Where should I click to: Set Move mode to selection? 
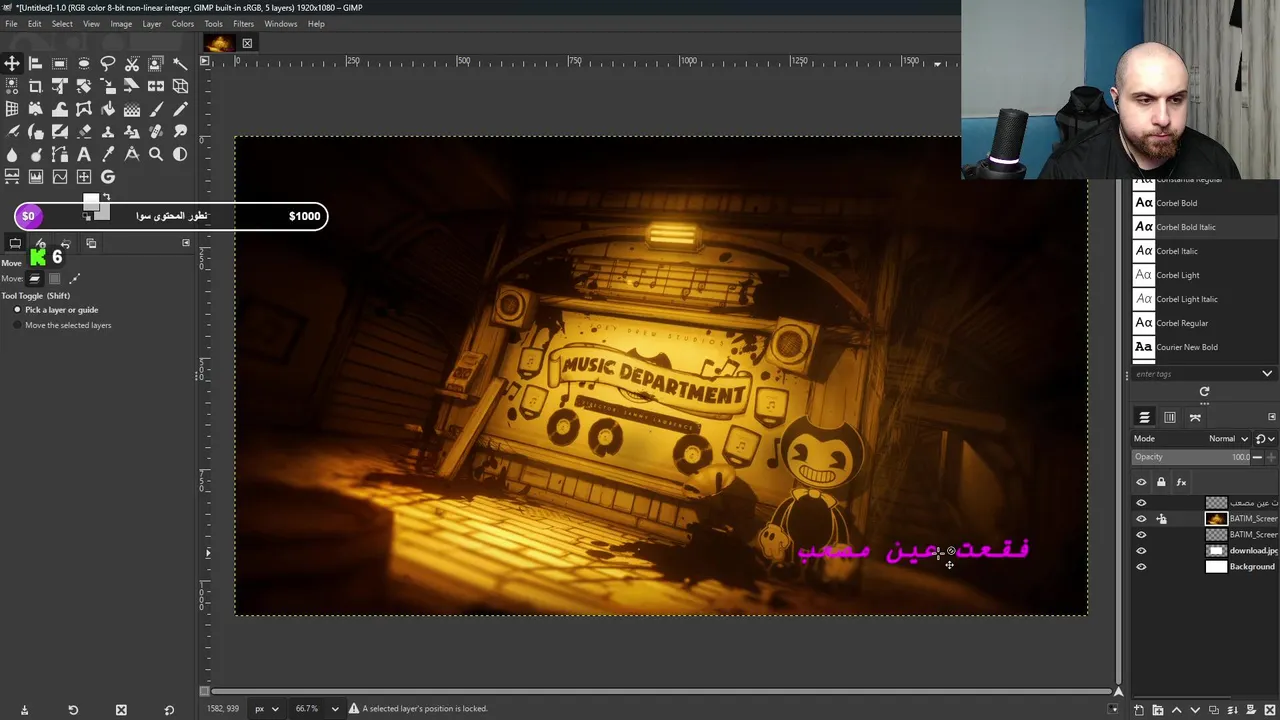pos(54,279)
